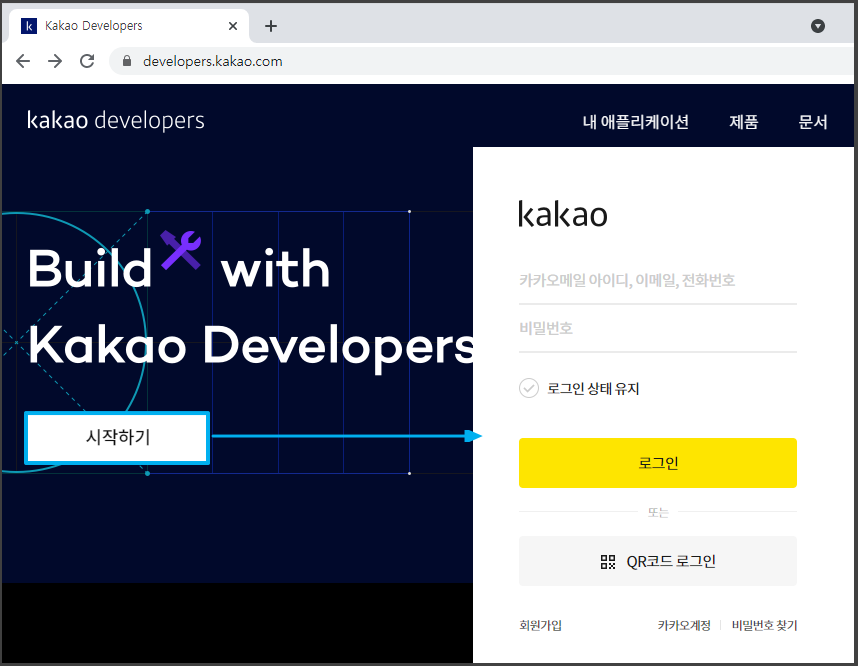Screen dimensions: 858x666
Task: Open the 내 애플리케이션 menu
Action: coord(636,120)
